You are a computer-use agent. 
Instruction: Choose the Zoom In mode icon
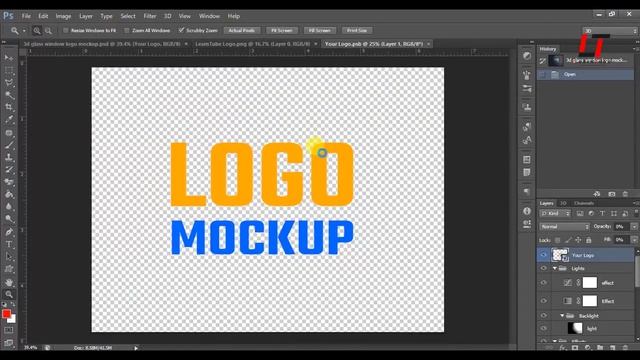point(37,30)
